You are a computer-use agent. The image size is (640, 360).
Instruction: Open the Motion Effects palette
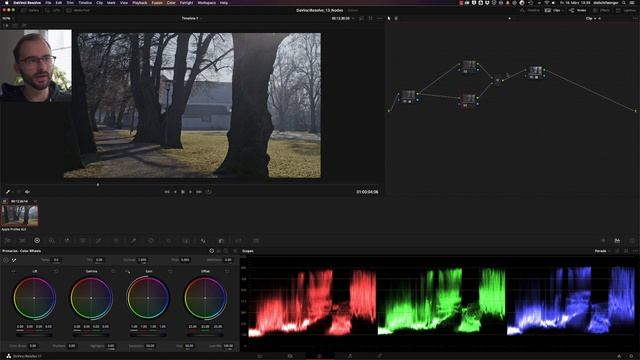83,241
